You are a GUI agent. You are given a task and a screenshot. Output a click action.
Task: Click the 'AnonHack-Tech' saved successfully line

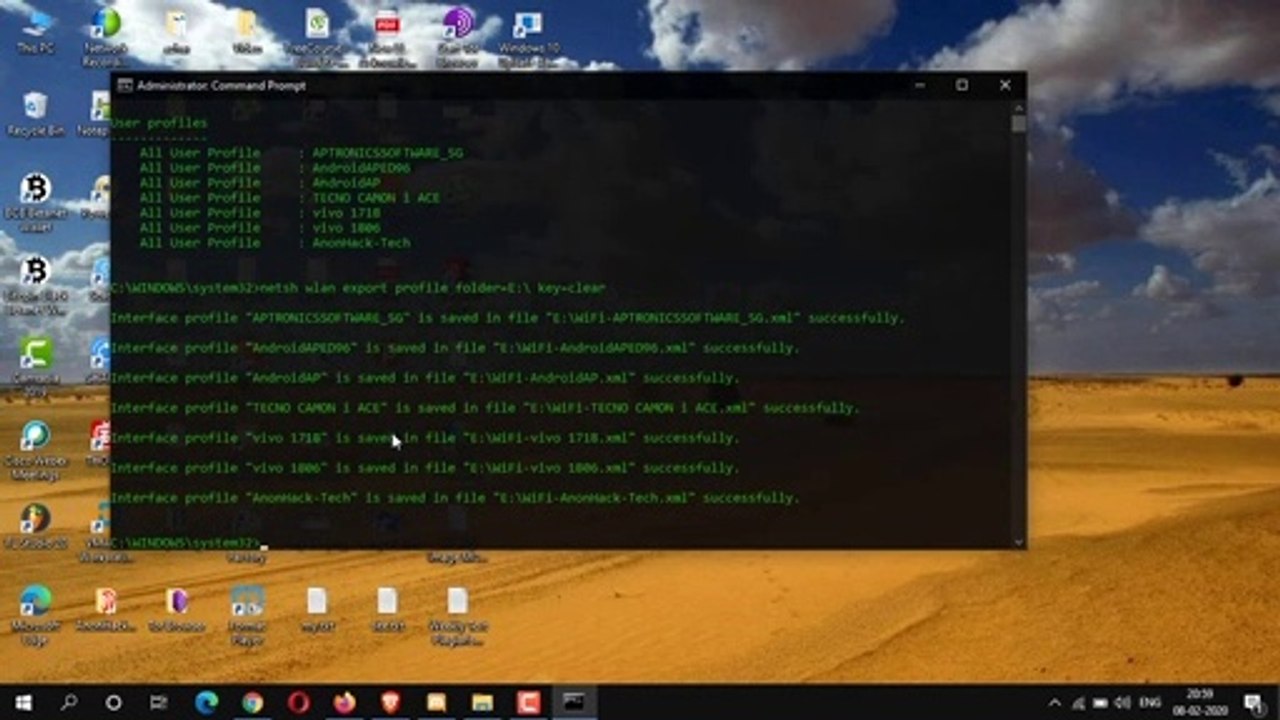tap(455, 498)
